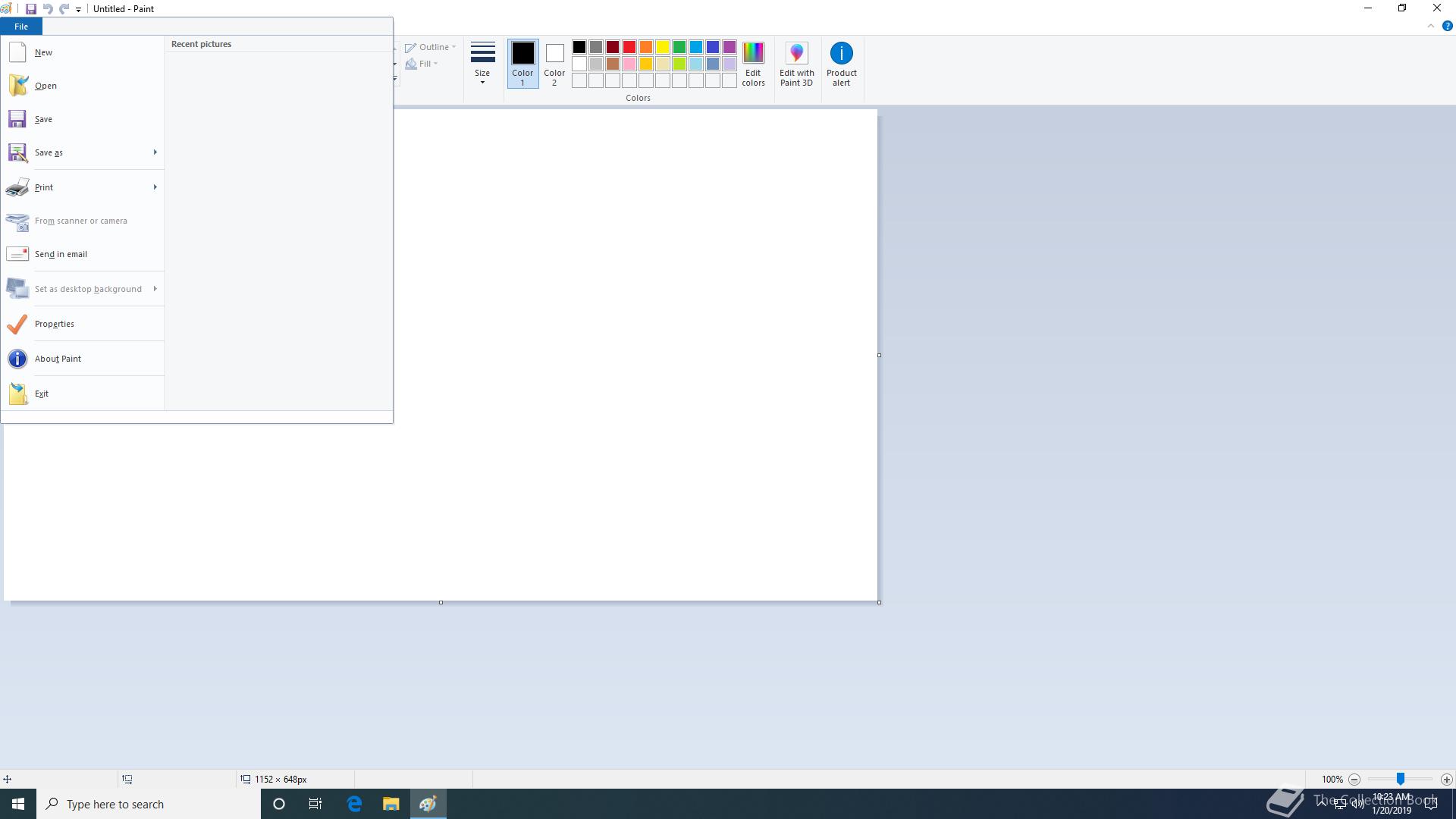The width and height of the screenshot is (1456, 819).
Task: Click canvas bottom-right corner resize handle
Action: point(879,602)
